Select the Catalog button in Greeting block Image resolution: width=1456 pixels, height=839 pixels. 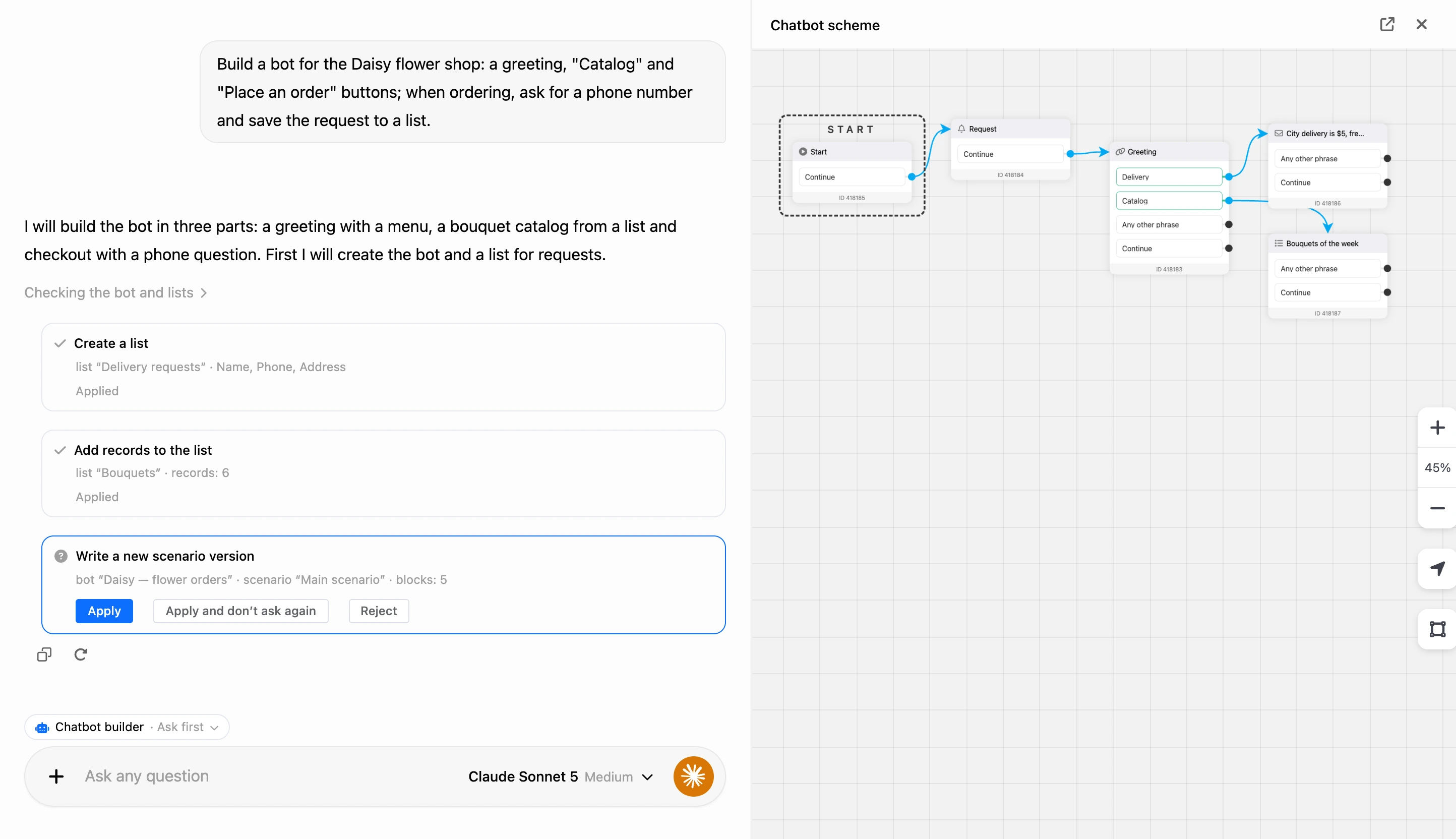1169,201
